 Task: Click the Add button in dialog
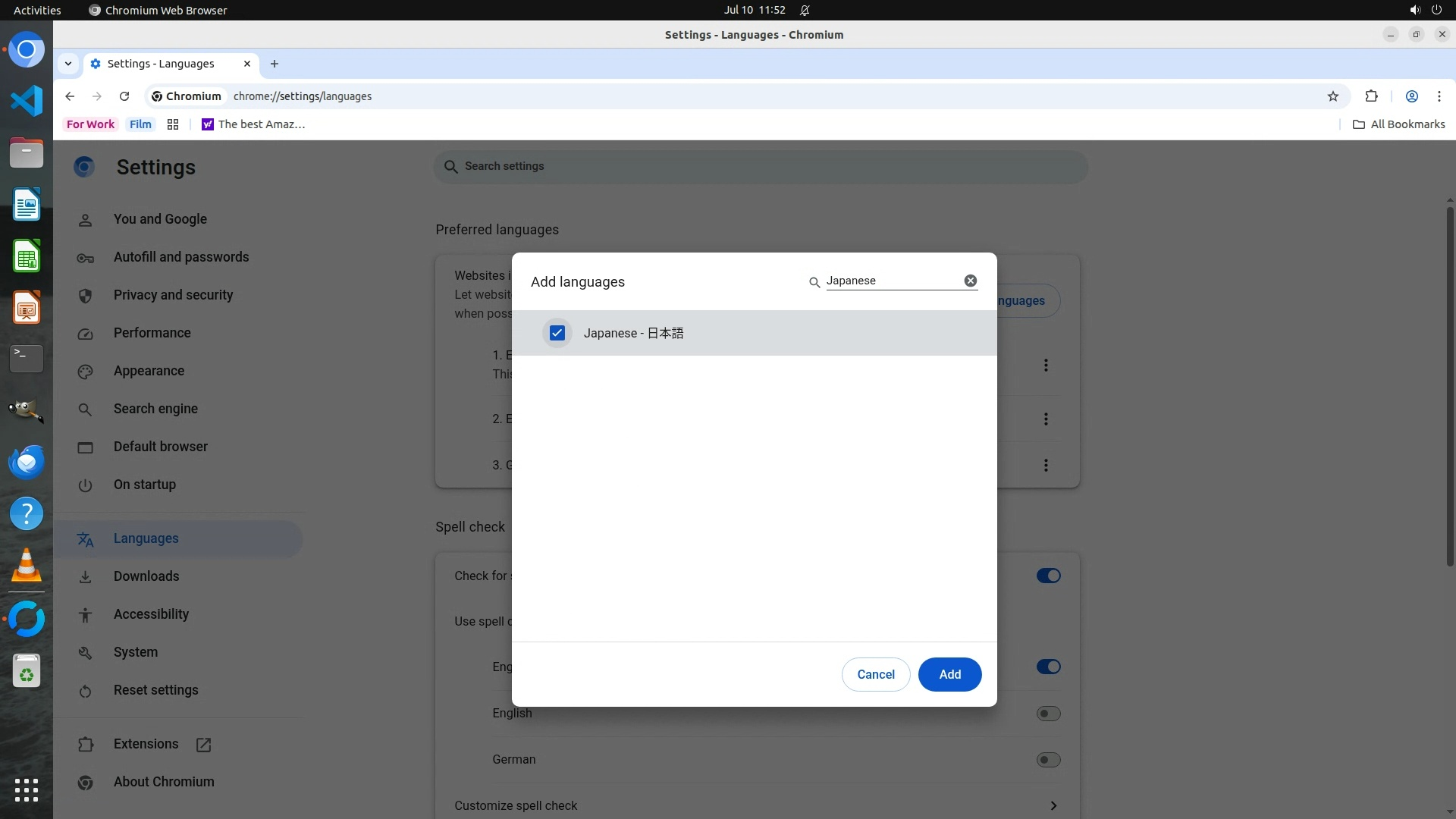(949, 674)
